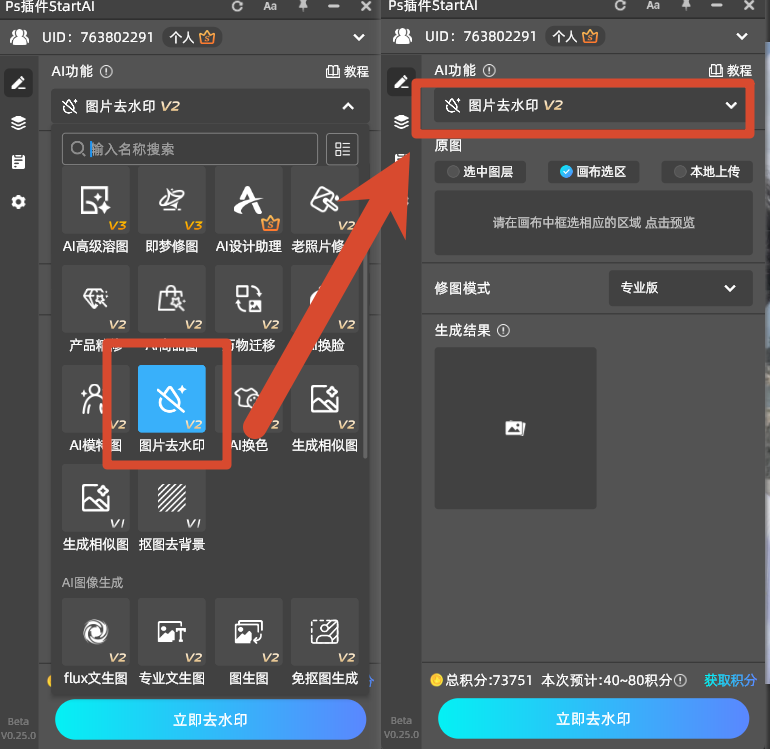
Task: Select the 本地上传 radio option
Action: pyautogui.click(x=707, y=172)
